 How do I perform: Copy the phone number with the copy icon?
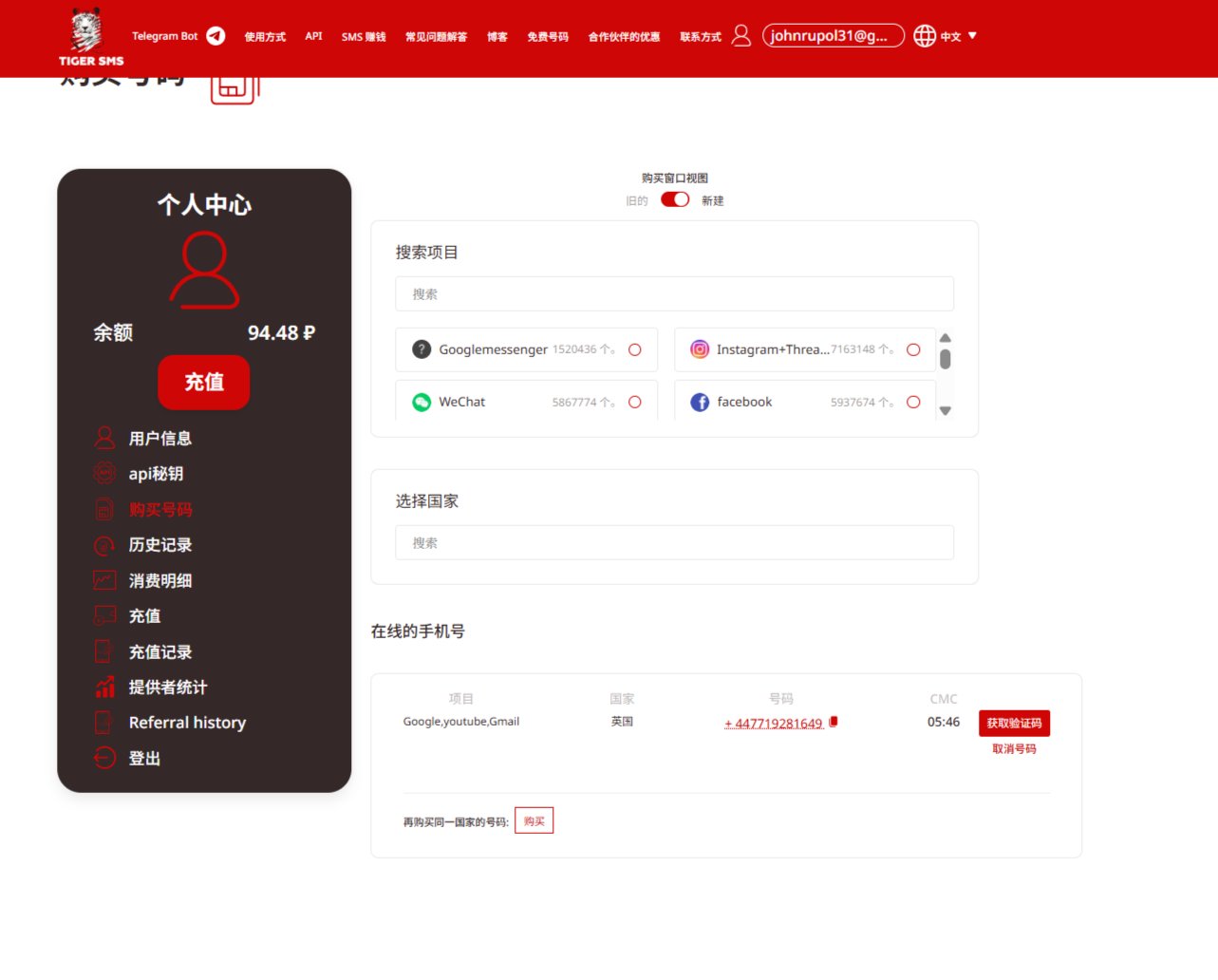[x=834, y=722]
